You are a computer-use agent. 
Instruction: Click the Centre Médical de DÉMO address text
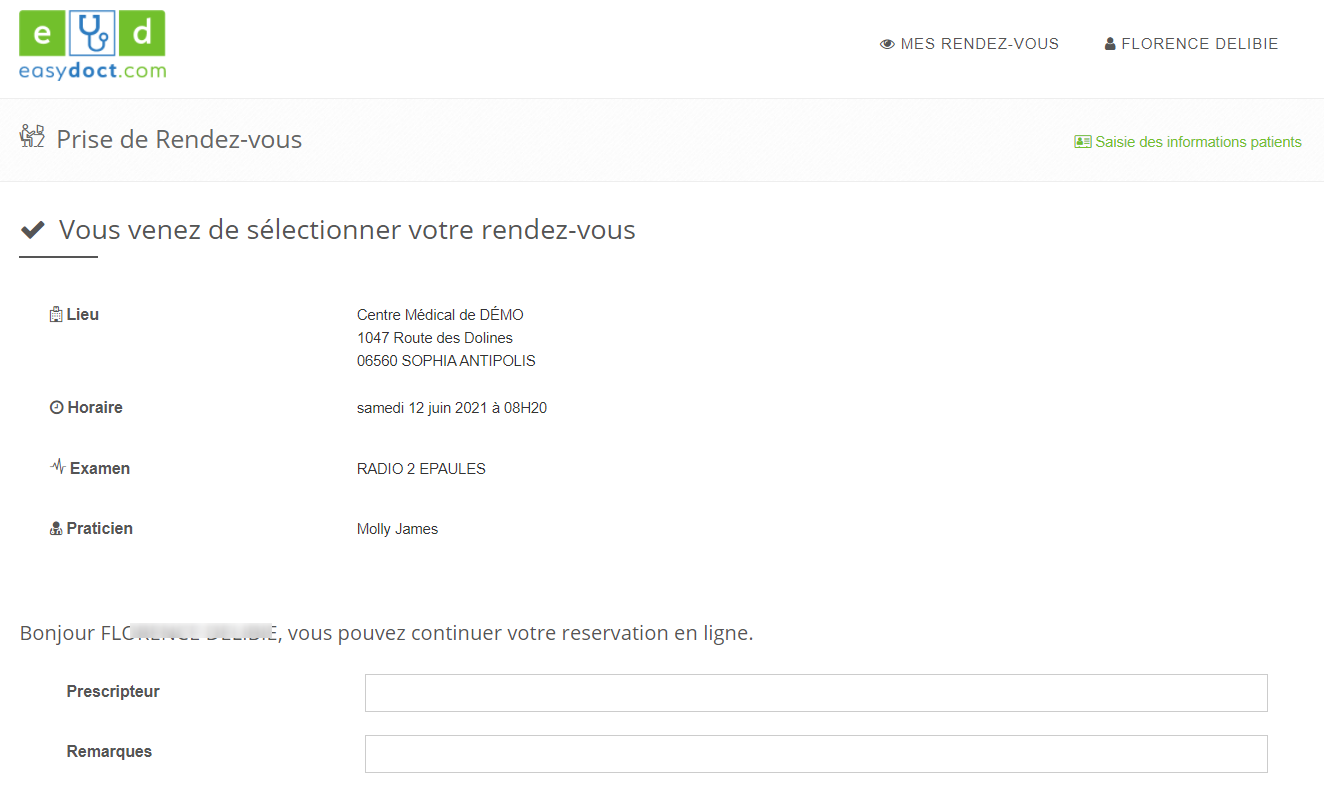tap(440, 315)
